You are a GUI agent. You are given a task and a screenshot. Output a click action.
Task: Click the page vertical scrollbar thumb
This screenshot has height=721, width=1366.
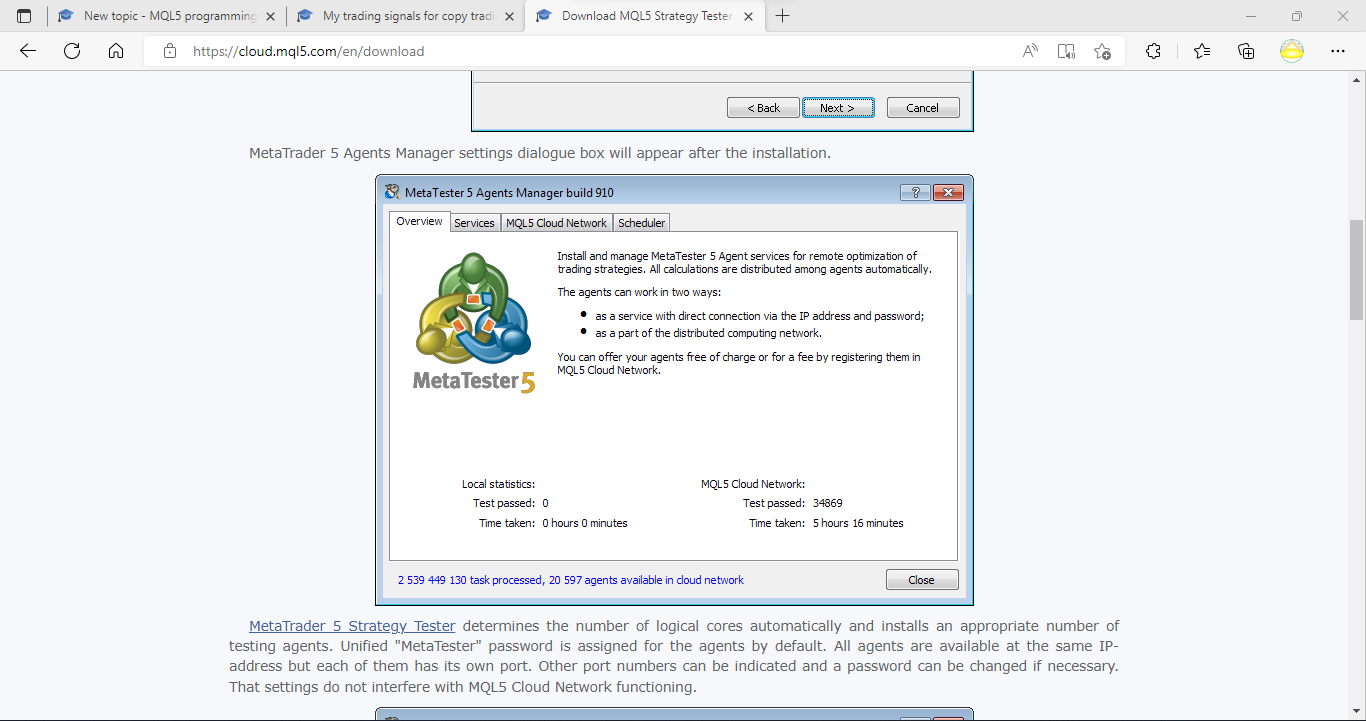[x=1357, y=270]
